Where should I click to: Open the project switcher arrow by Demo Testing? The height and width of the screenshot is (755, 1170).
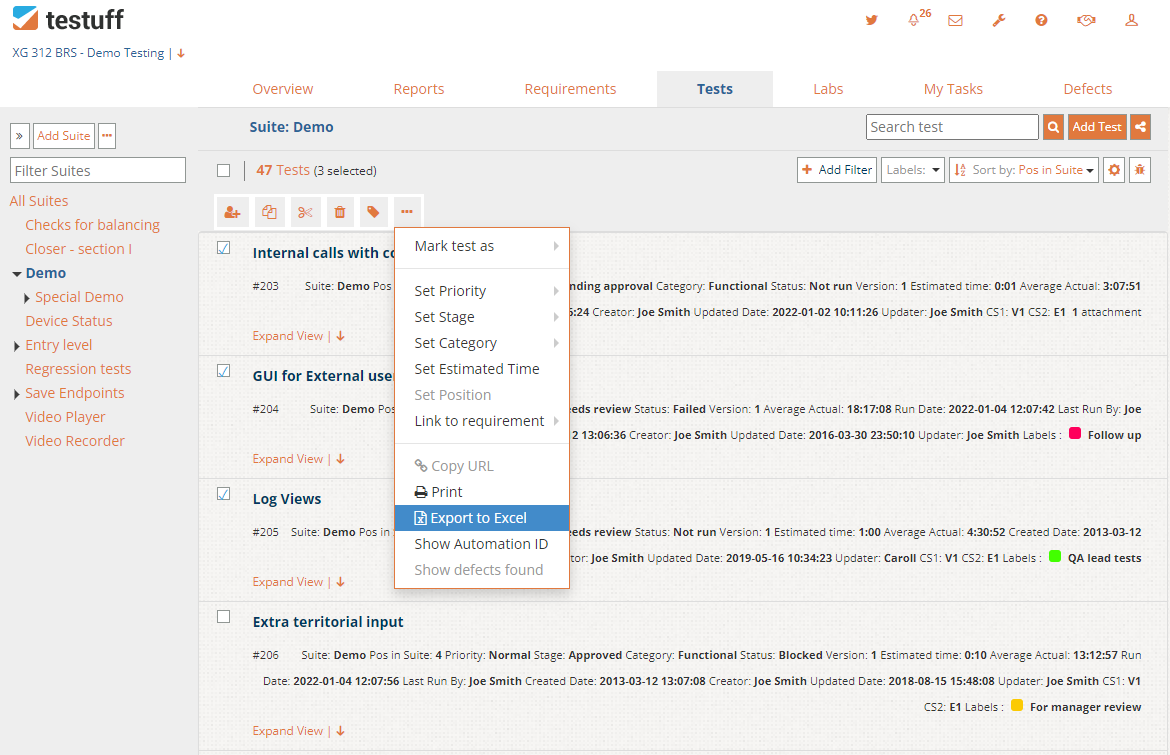[x=181, y=53]
